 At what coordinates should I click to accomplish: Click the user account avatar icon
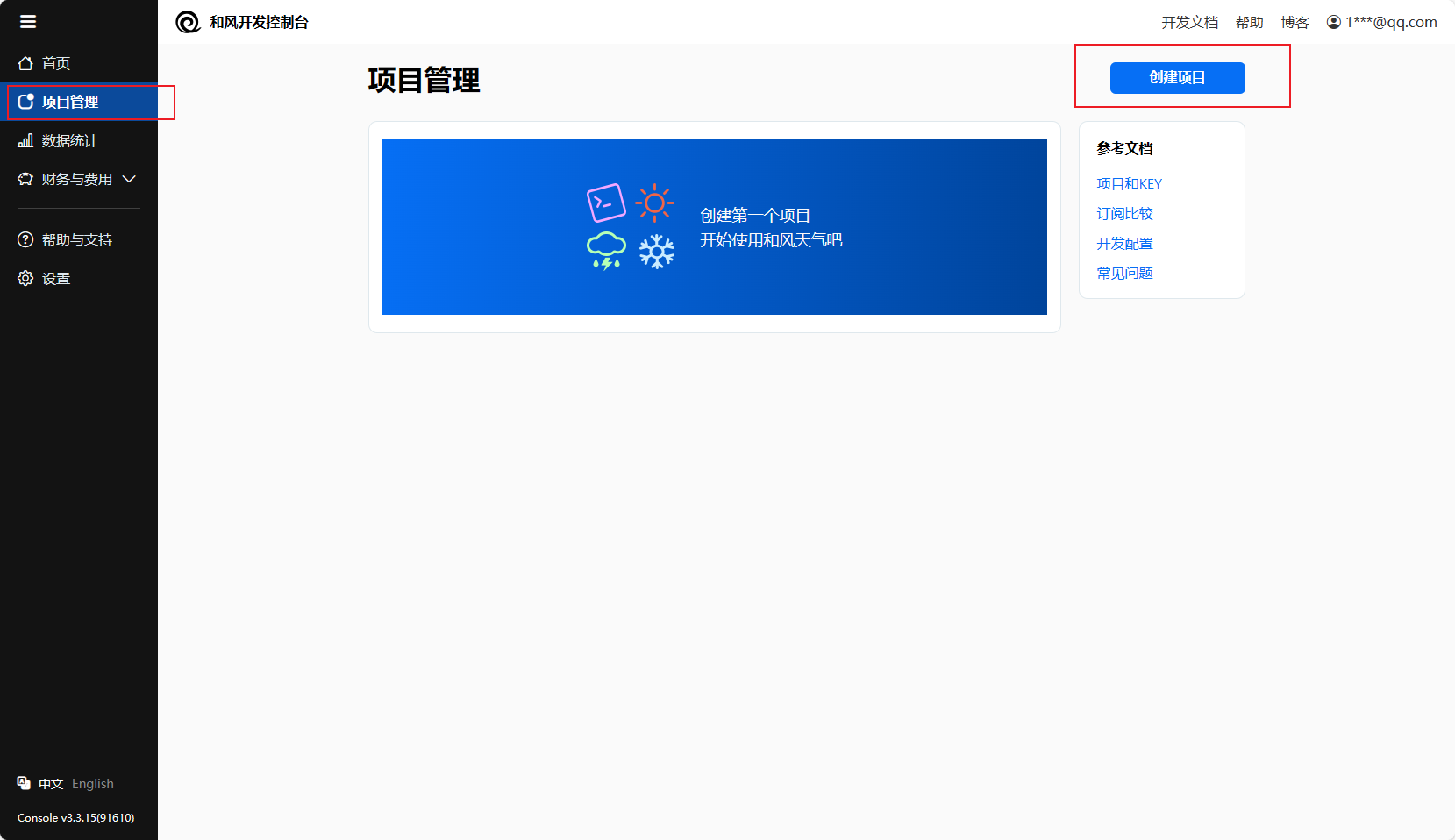[1333, 22]
